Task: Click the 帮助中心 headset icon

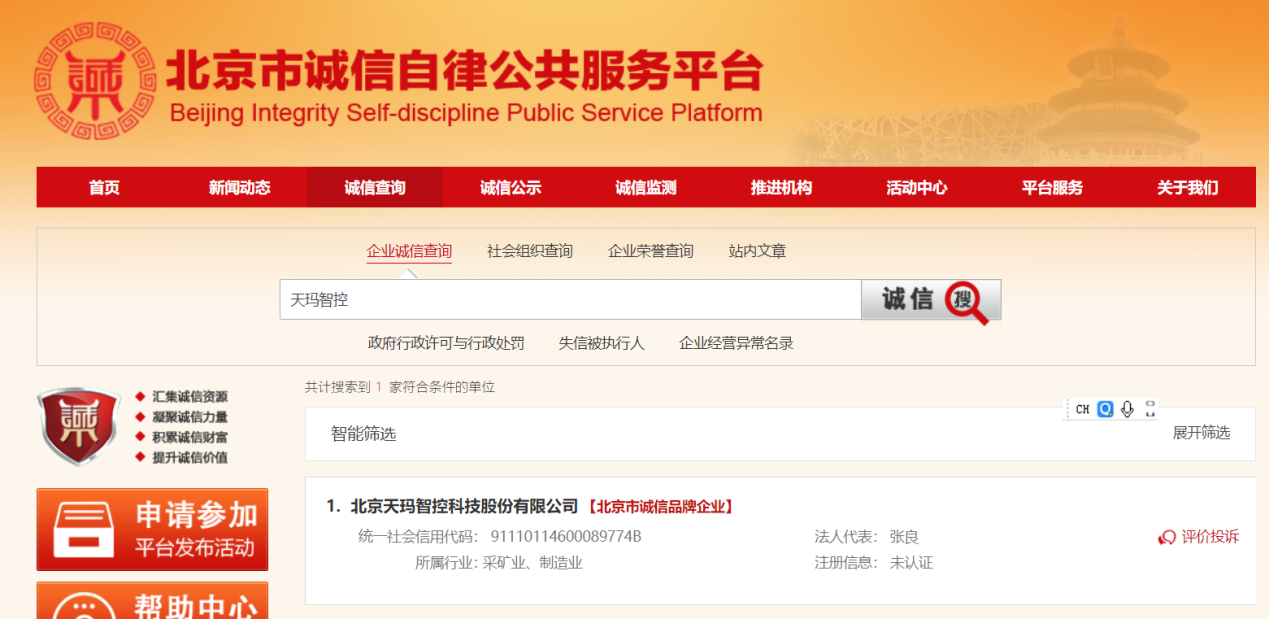Action: click(x=85, y=608)
